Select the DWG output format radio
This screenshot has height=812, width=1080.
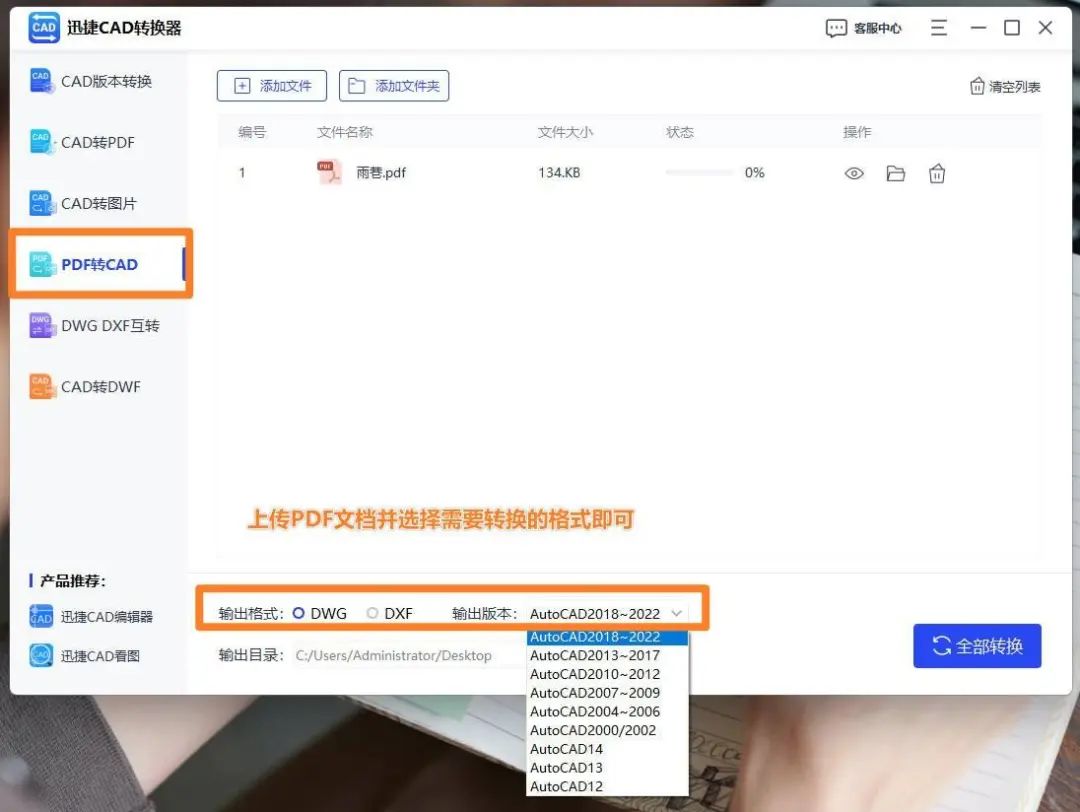(298, 613)
